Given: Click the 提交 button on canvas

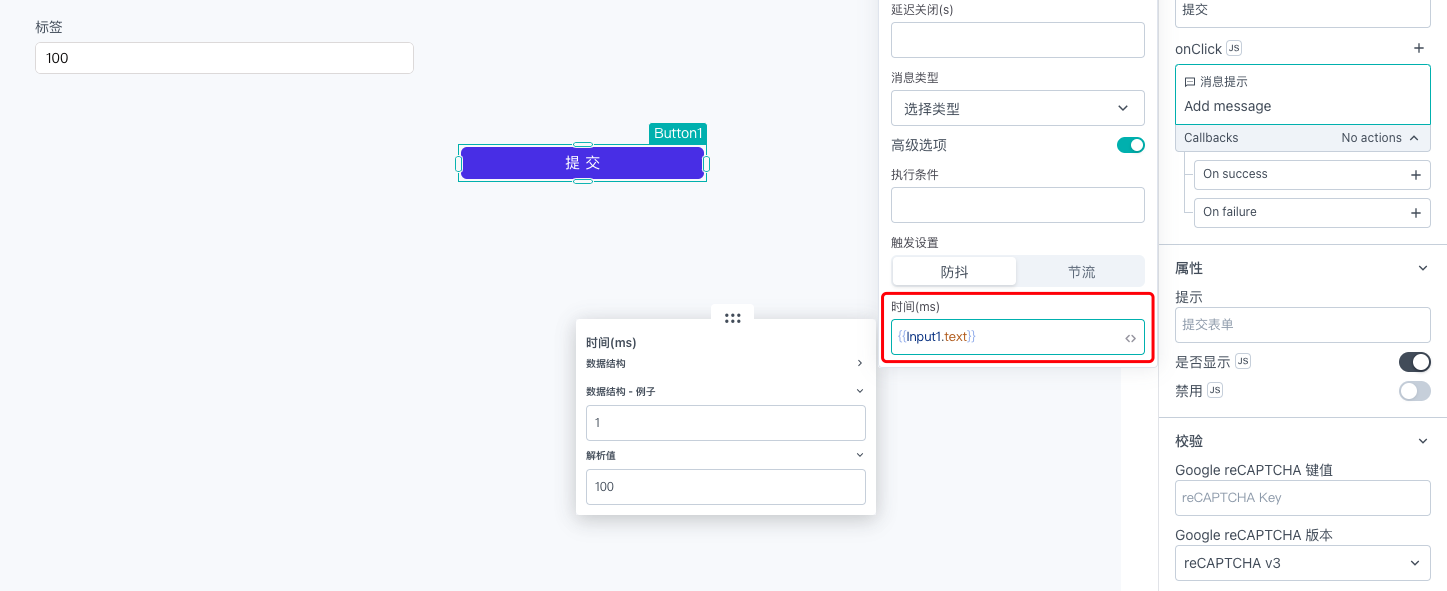Looking at the screenshot, I should (582, 163).
